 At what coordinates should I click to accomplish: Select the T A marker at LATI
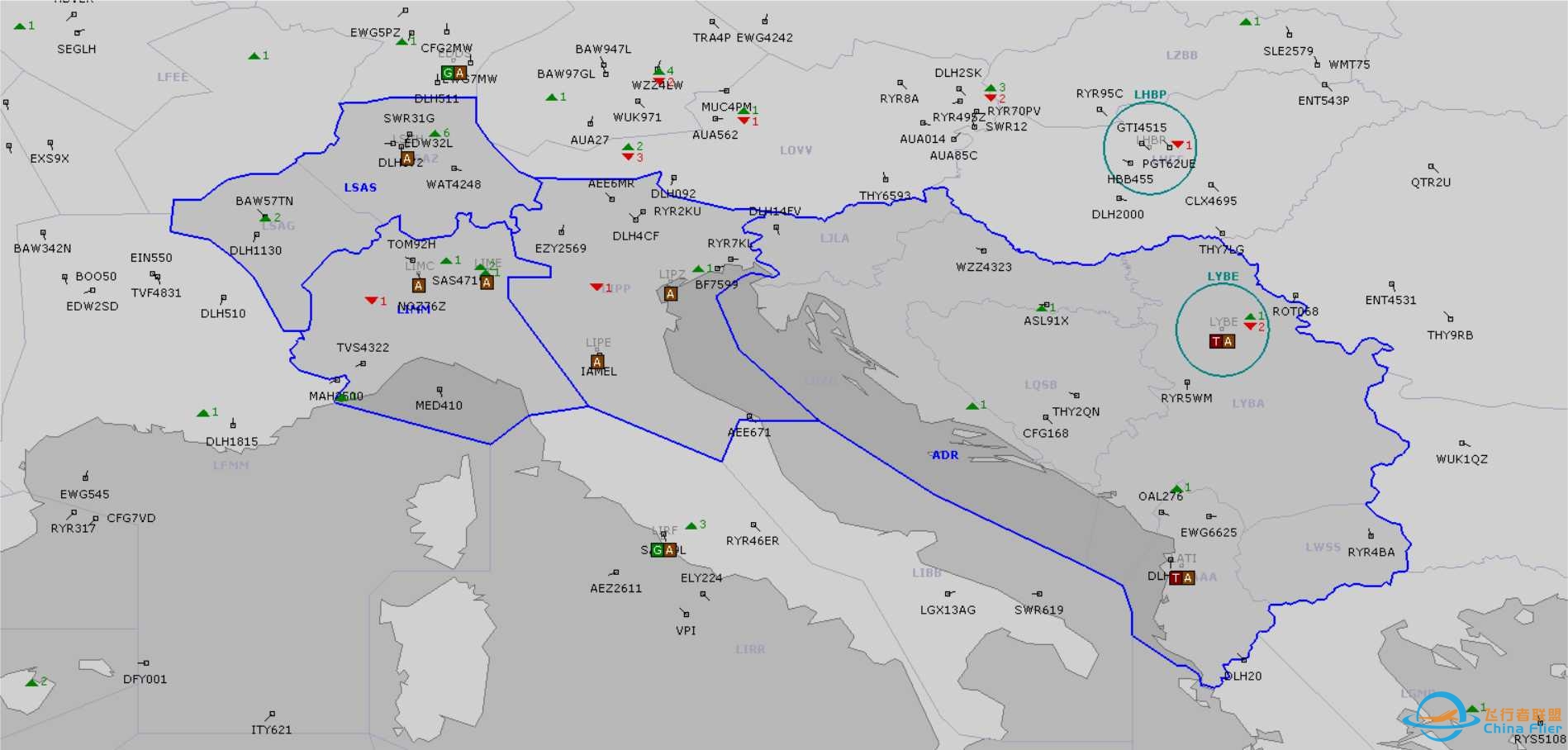coord(1181,578)
